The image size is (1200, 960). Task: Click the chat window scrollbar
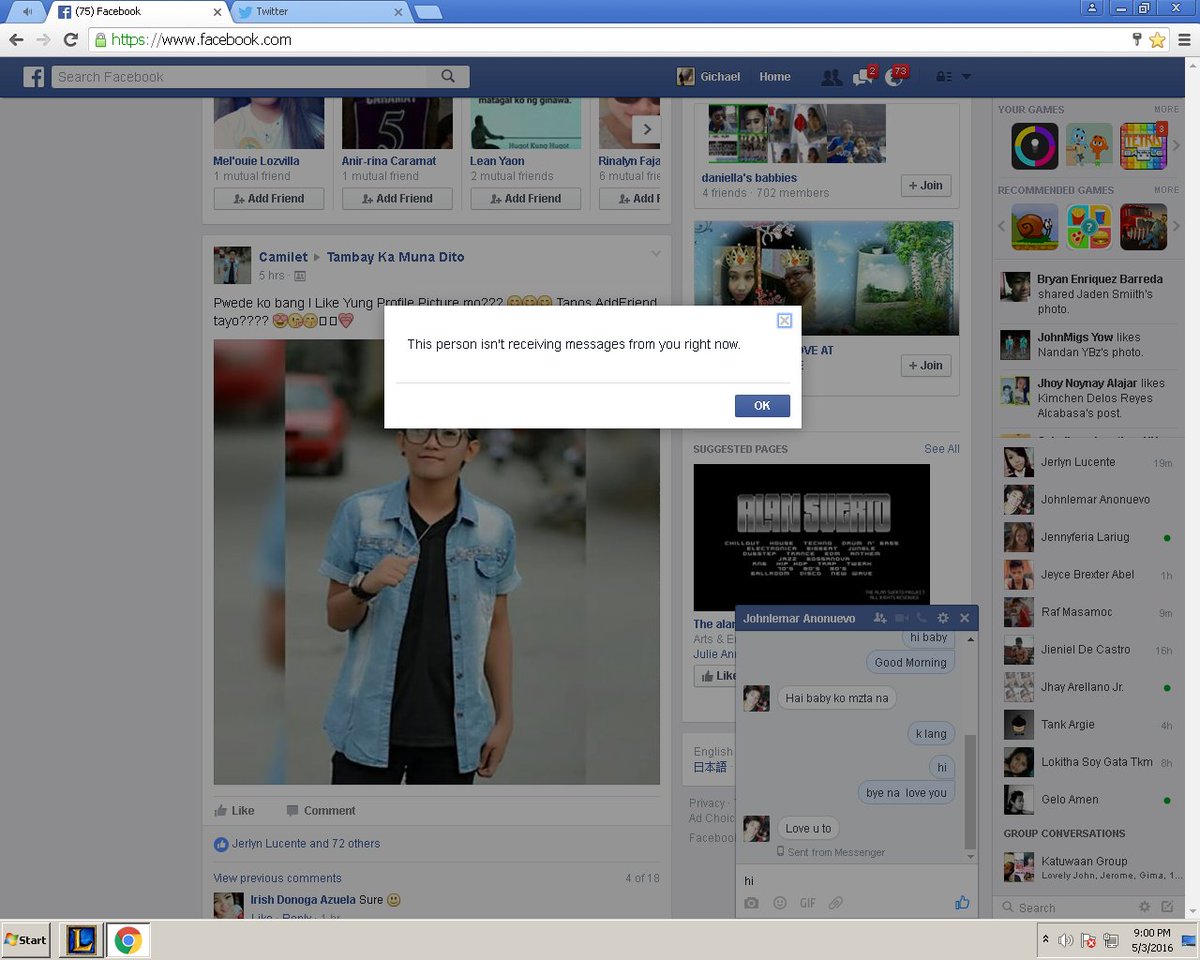[970, 791]
